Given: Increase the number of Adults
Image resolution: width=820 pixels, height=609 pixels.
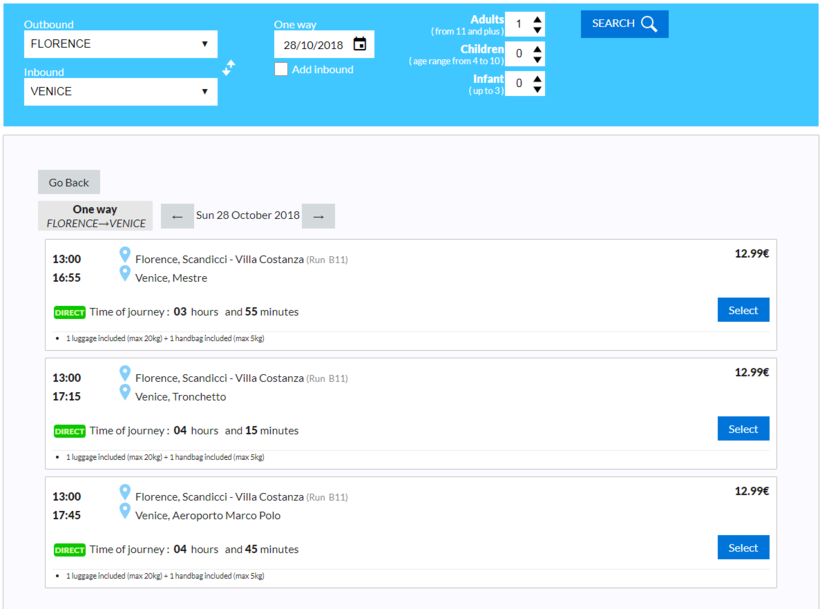Looking at the screenshot, I should (538, 18).
